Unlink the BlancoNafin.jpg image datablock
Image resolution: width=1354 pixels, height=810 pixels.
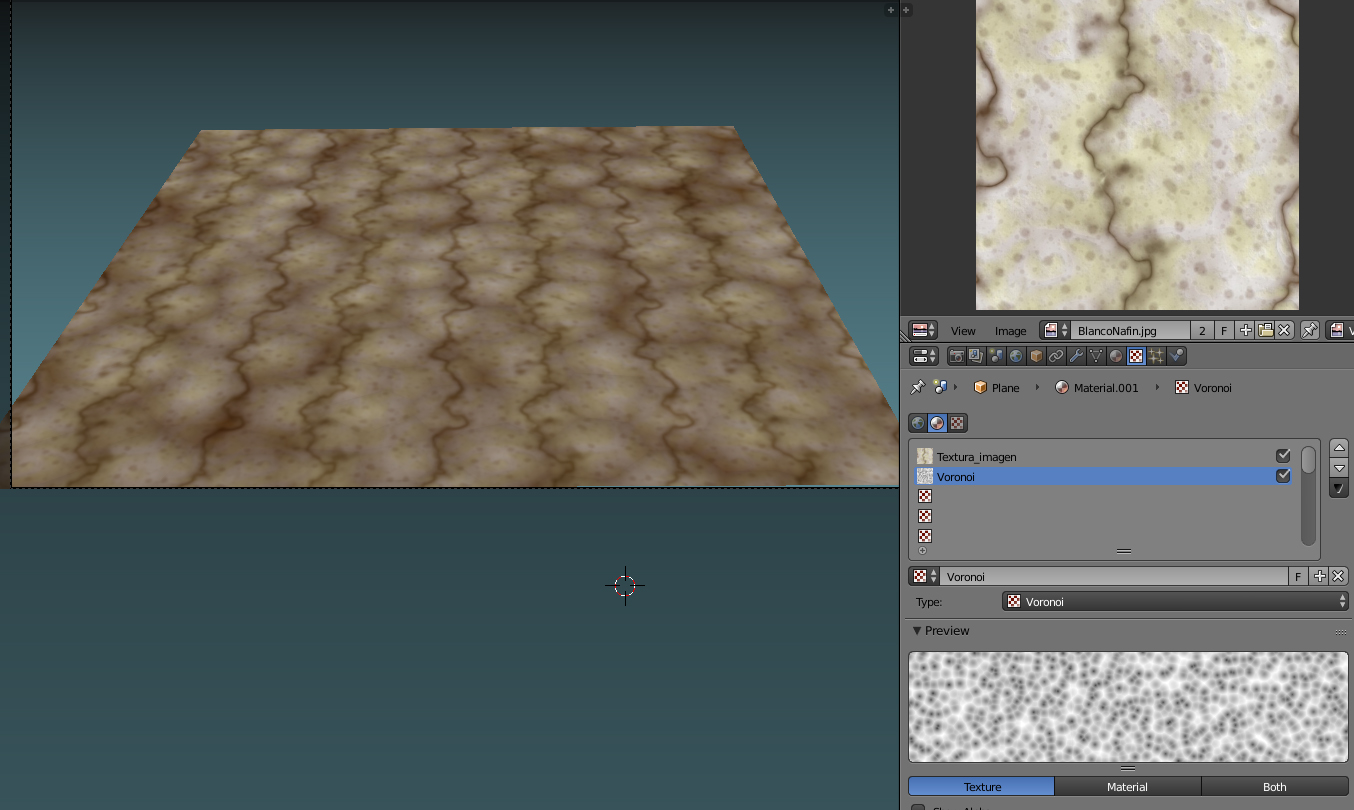pyautogui.click(x=1285, y=330)
